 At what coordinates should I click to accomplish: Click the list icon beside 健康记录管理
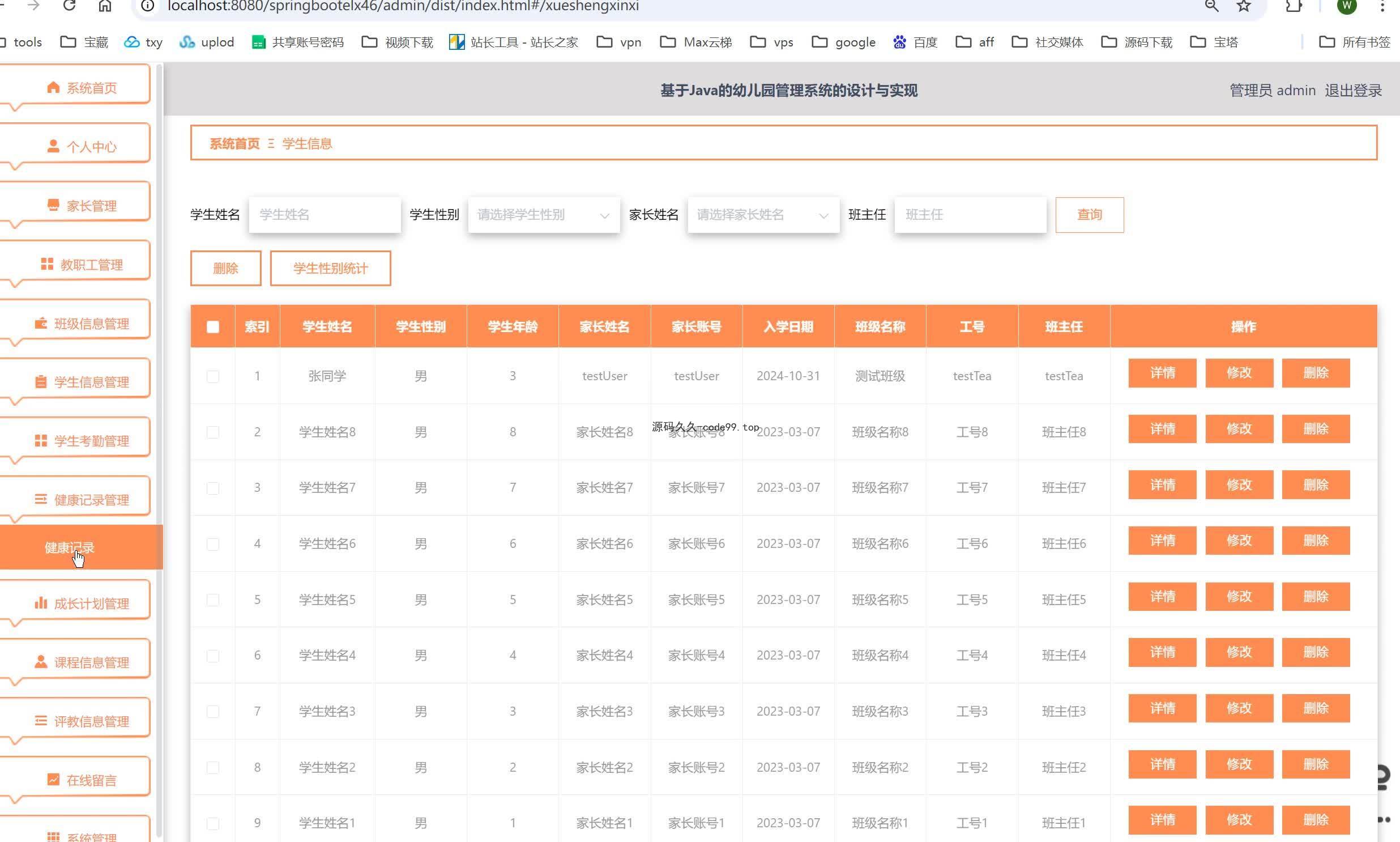pyautogui.click(x=41, y=499)
